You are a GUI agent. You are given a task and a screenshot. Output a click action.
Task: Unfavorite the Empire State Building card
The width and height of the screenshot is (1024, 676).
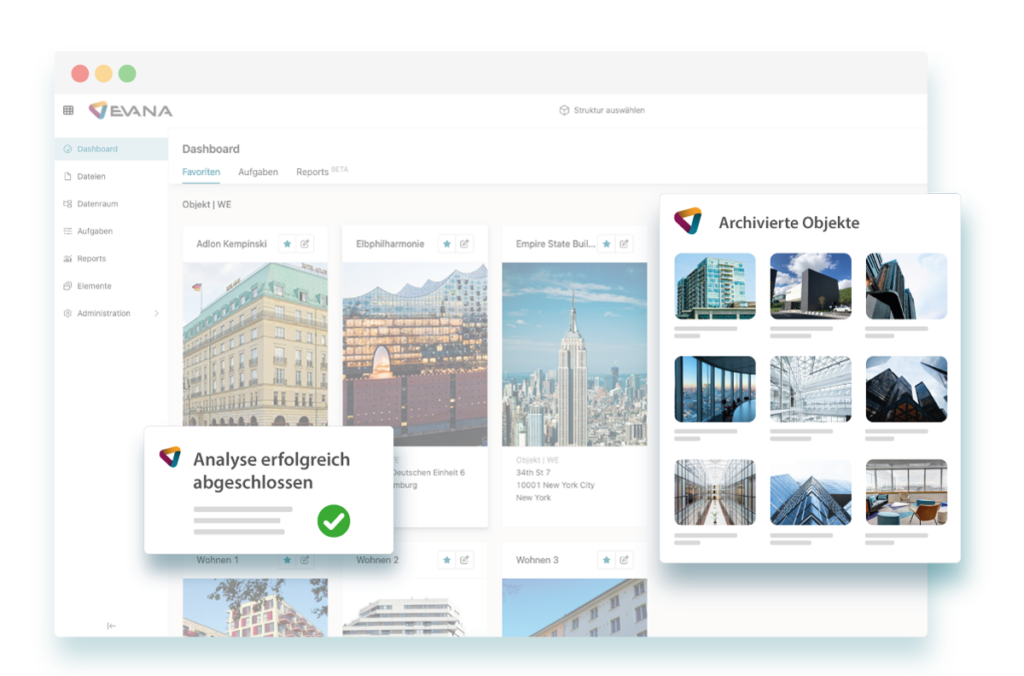605,243
